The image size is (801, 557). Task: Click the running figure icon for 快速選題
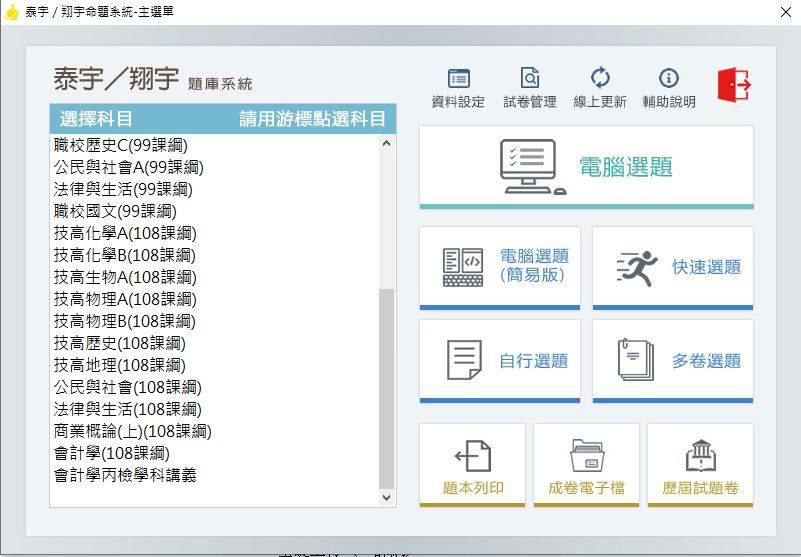637,267
